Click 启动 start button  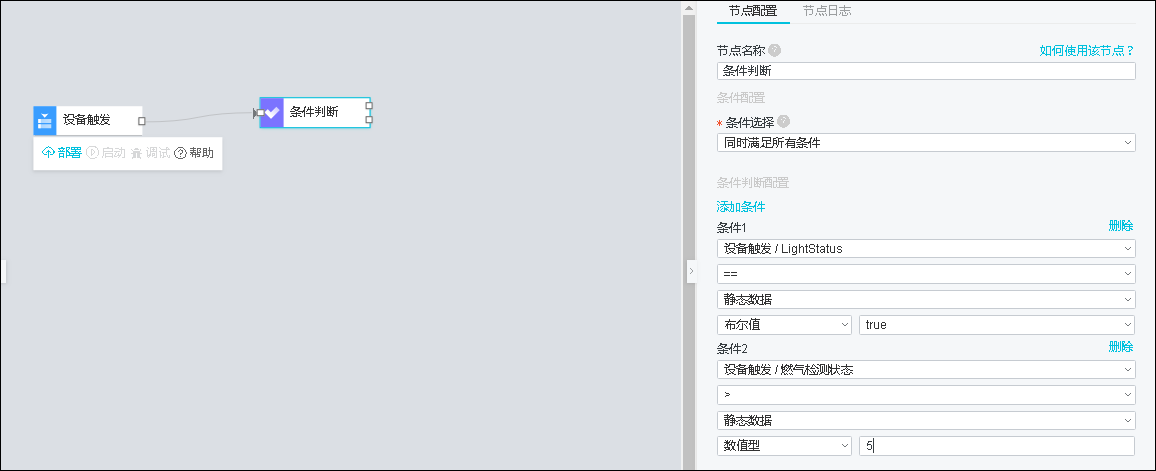click(x=105, y=153)
